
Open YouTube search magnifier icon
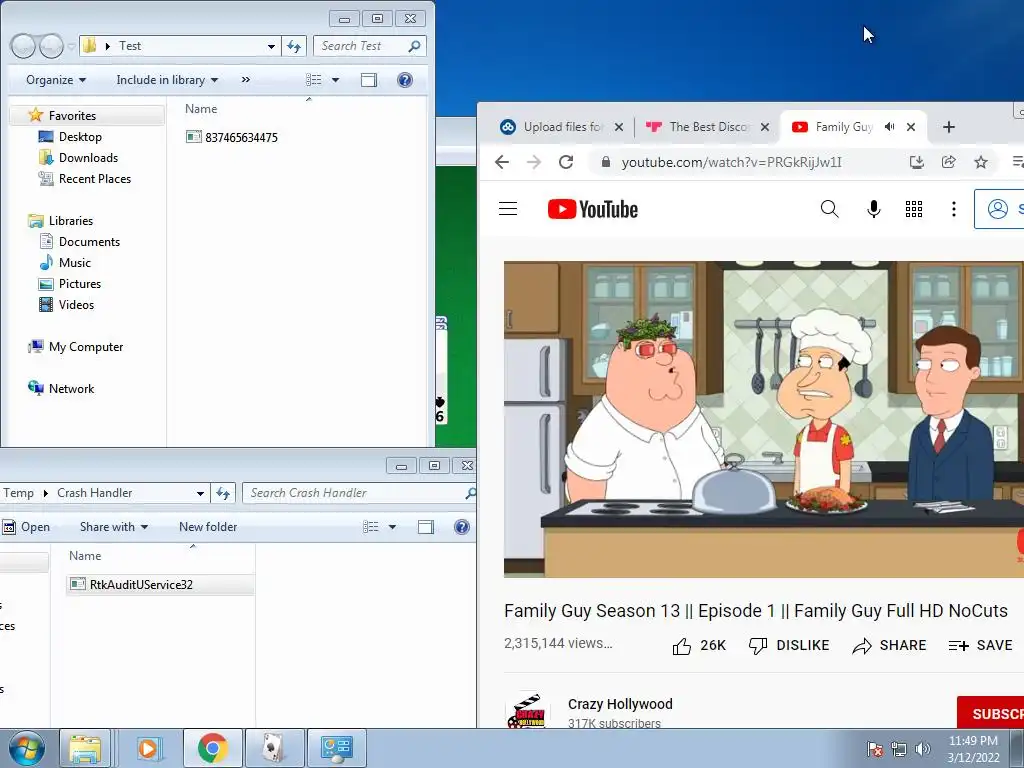coord(829,209)
